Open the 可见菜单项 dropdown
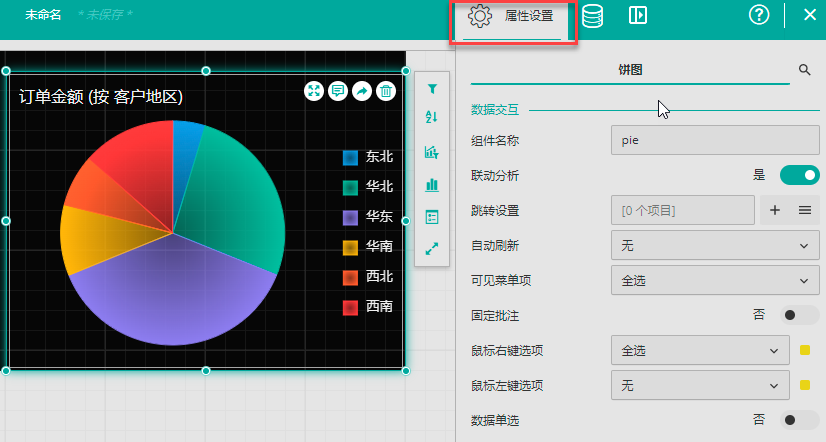The image size is (826, 442). coord(715,280)
